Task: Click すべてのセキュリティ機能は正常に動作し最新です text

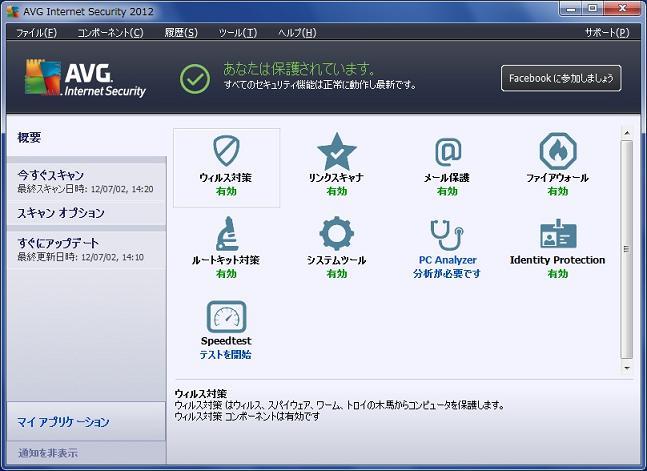Action: point(320,85)
